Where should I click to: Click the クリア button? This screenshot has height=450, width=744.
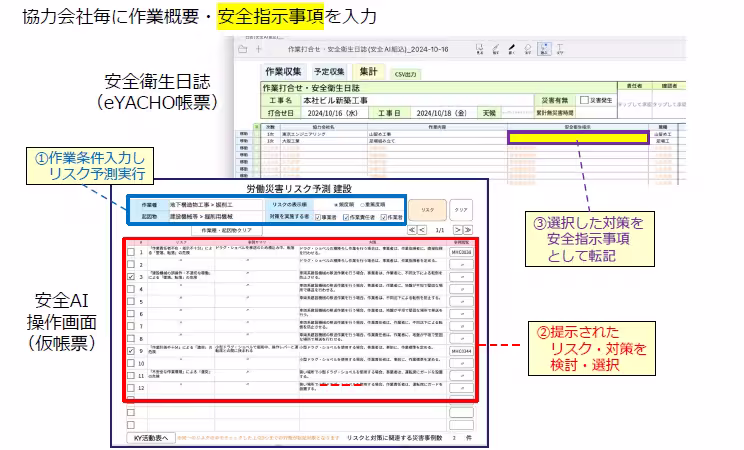(461, 210)
